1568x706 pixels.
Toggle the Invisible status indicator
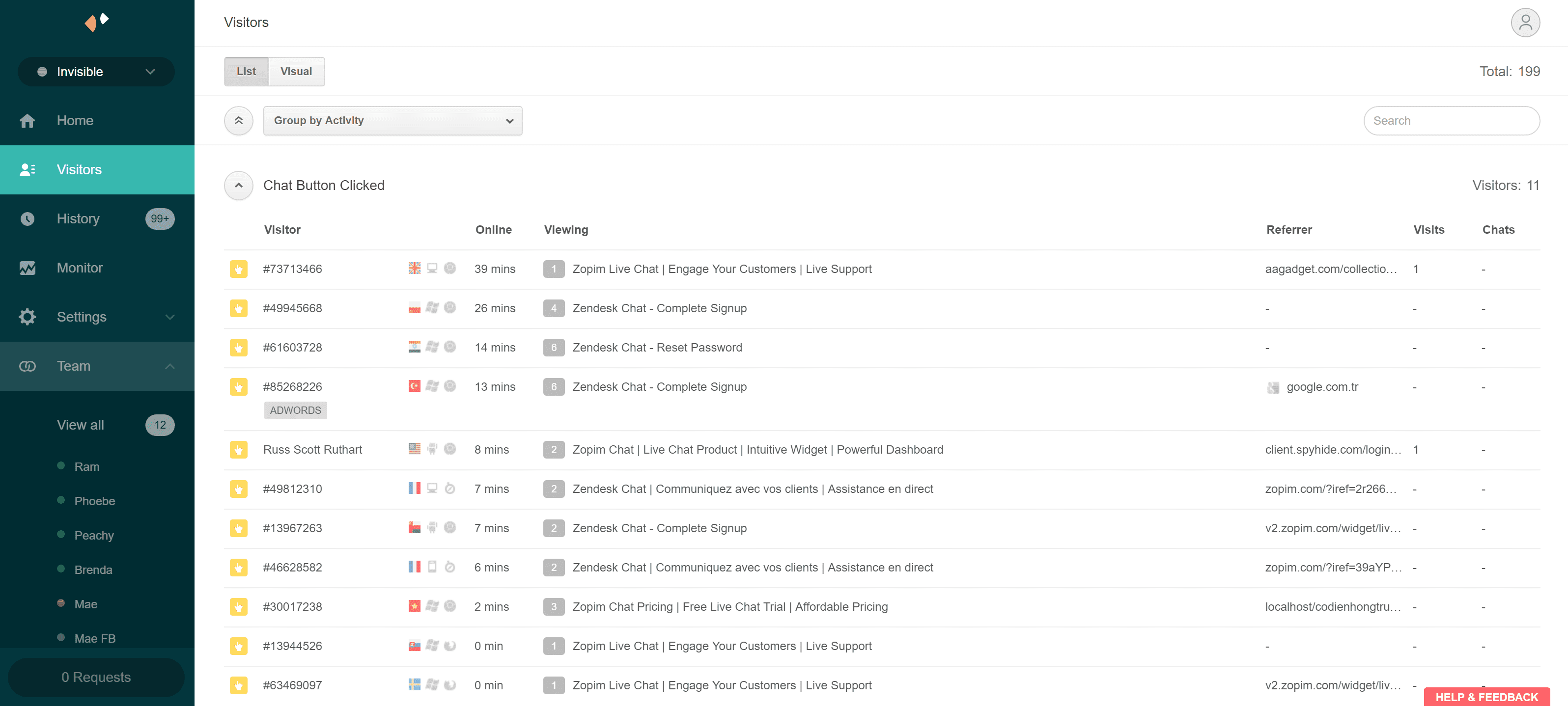[95, 71]
